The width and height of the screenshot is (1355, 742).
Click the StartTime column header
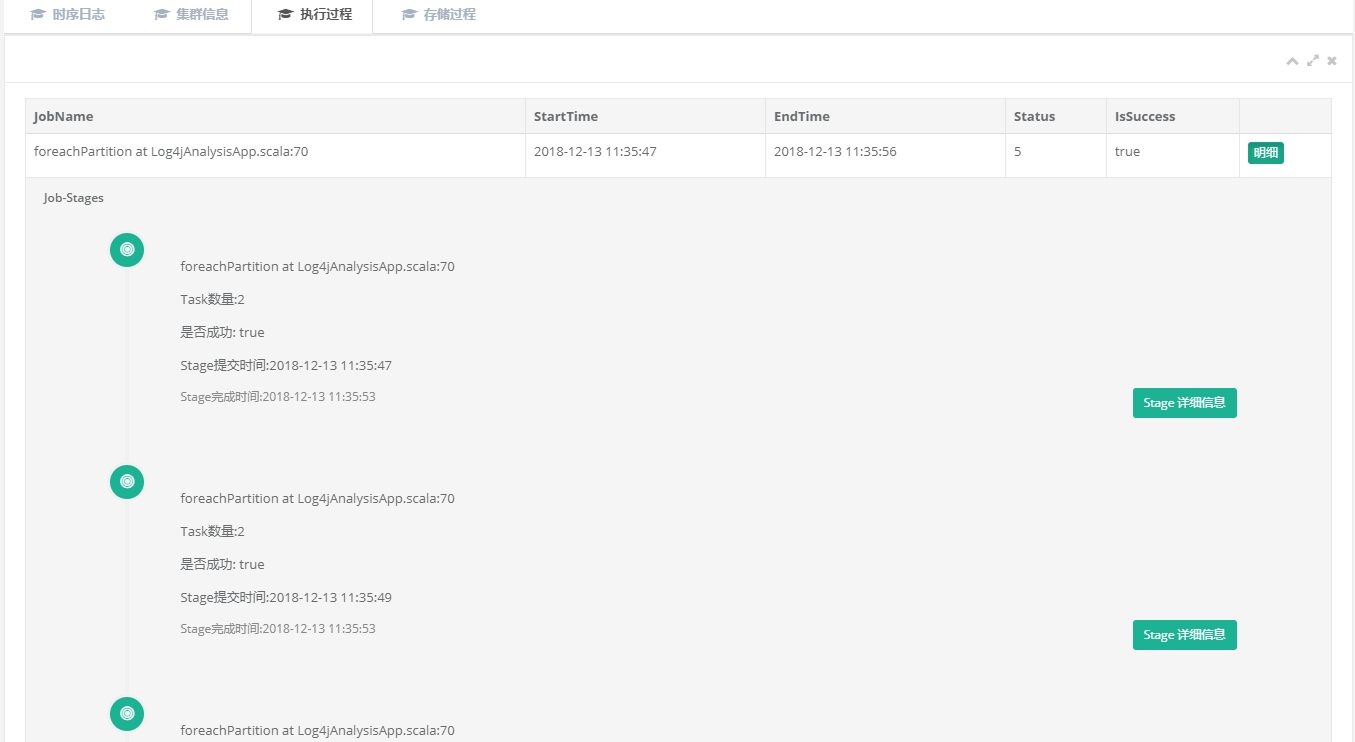point(566,116)
